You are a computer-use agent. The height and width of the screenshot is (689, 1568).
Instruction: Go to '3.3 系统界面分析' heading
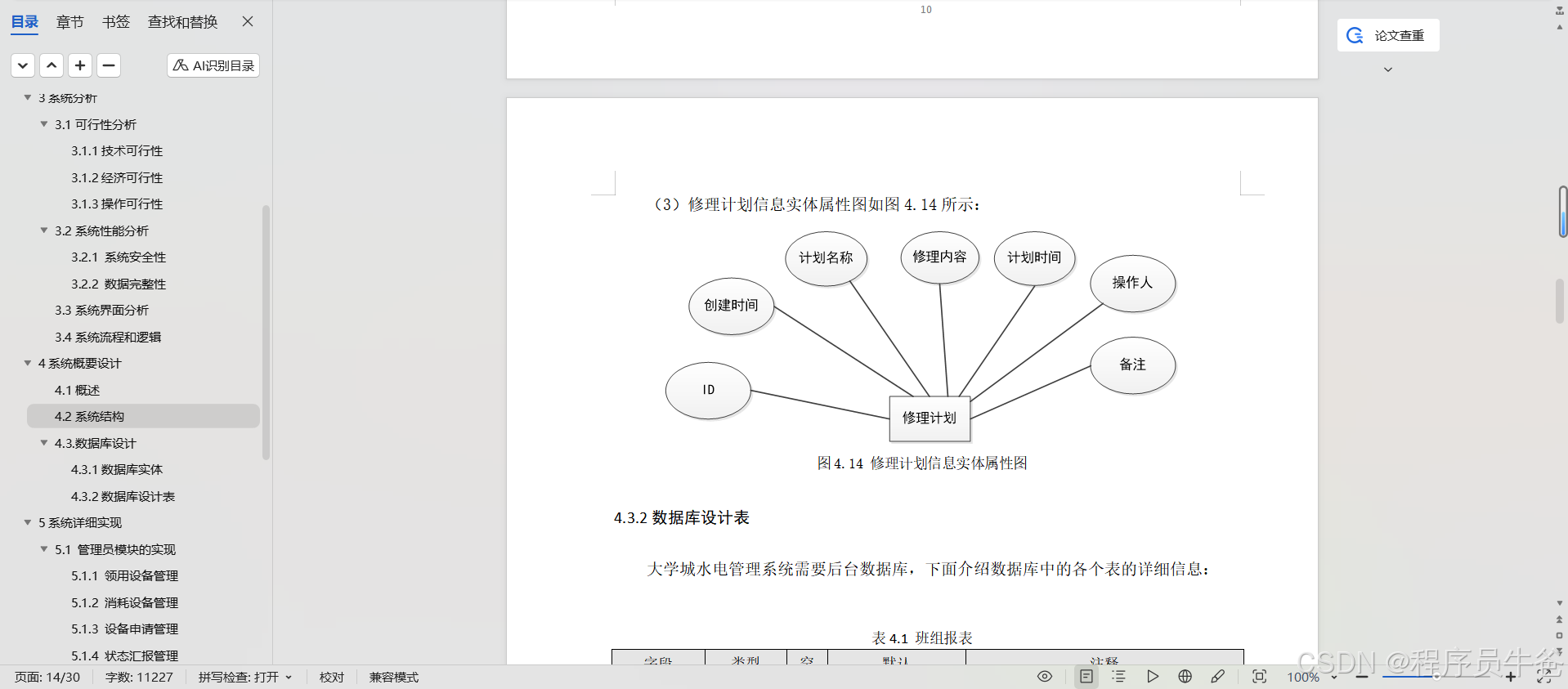coord(101,311)
